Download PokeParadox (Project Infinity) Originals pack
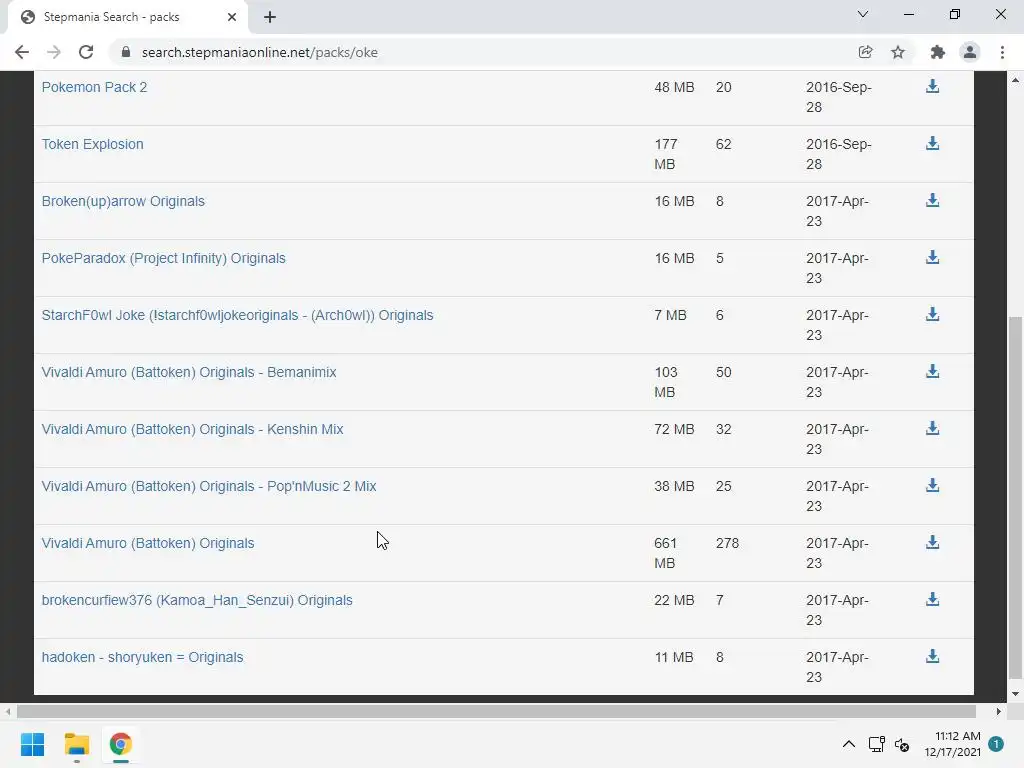 (x=932, y=257)
